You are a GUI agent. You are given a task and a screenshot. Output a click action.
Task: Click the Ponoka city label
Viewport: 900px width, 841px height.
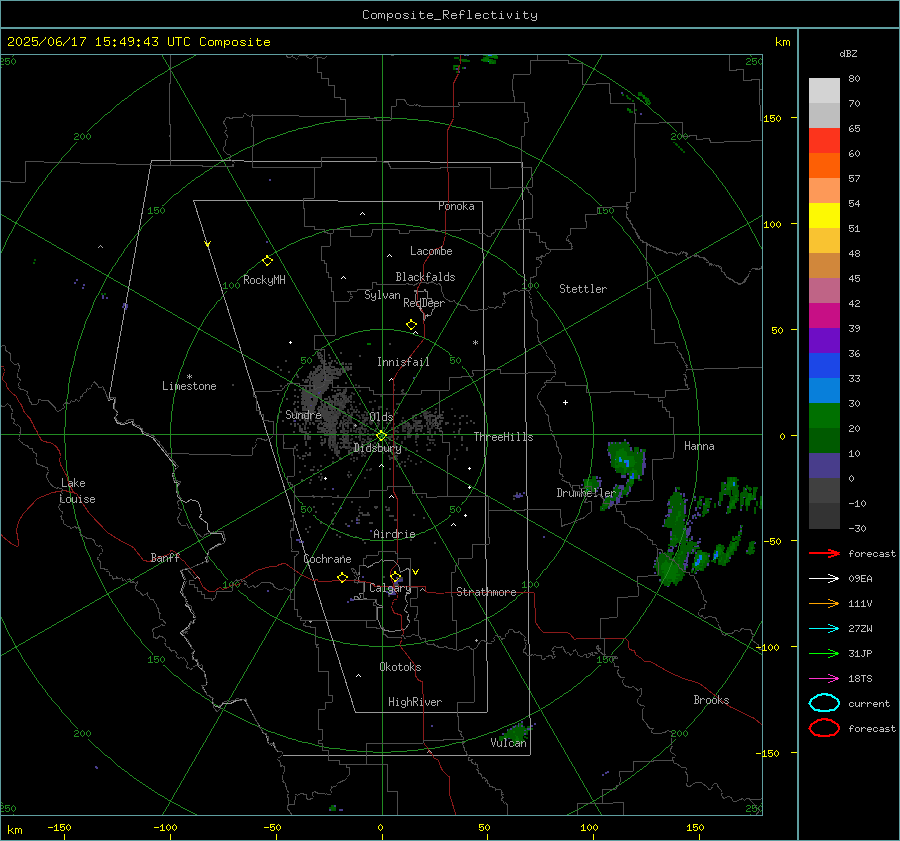click(456, 206)
